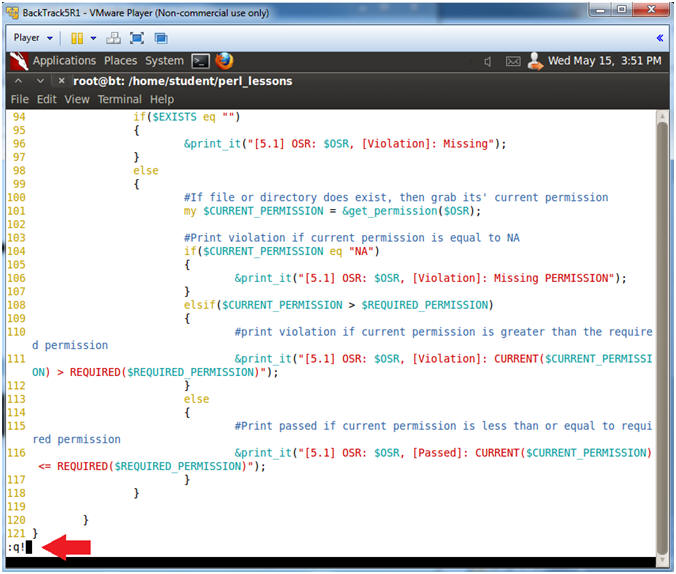Click the Unity mode icon

[x=161, y=38]
